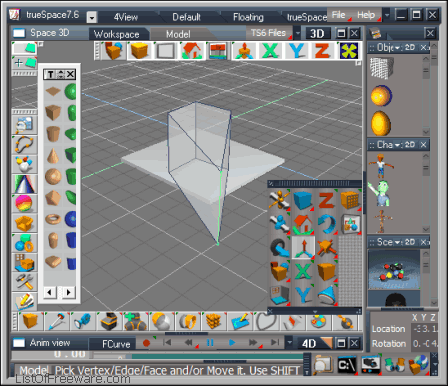
Task: Toggle the pause button in animation controls
Action: tap(210, 343)
